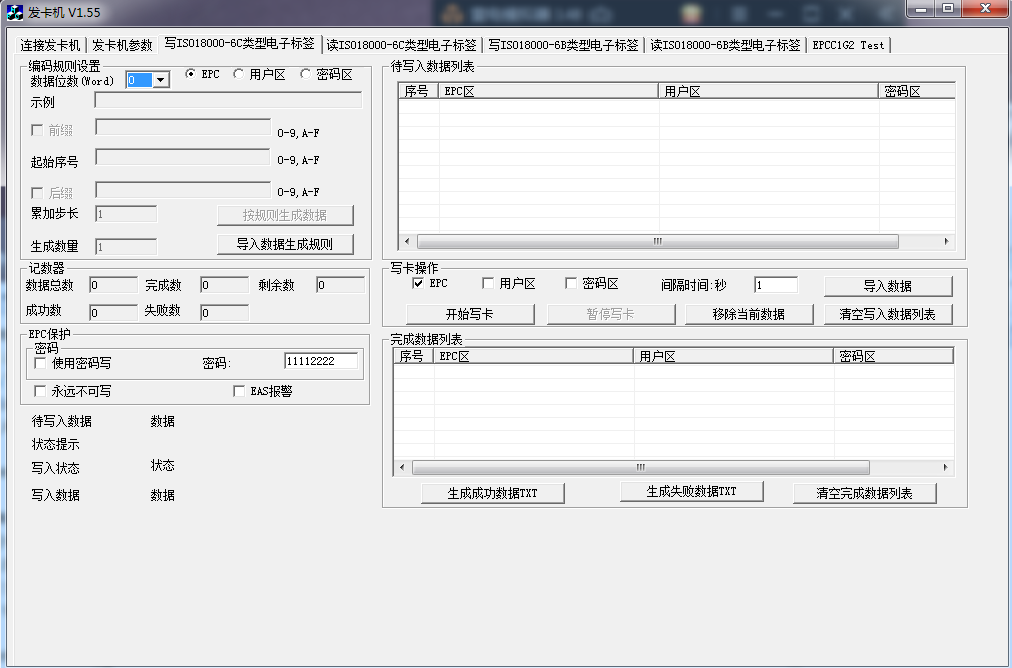Viewport: 1012px width, 668px height.
Task: Select the 密码区 radio button in 编码规则设置
Action: 305,74
